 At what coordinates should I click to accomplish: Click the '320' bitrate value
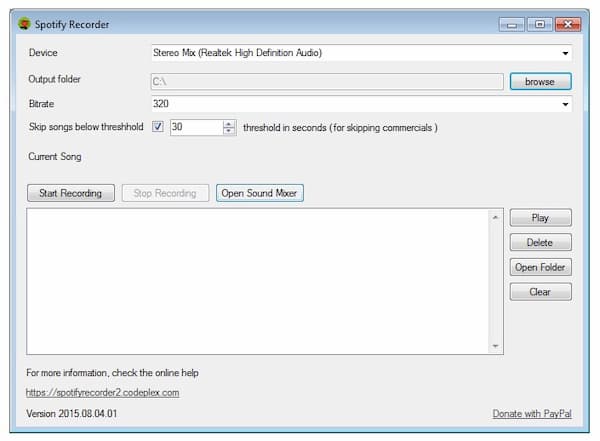[x=161, y=104]
